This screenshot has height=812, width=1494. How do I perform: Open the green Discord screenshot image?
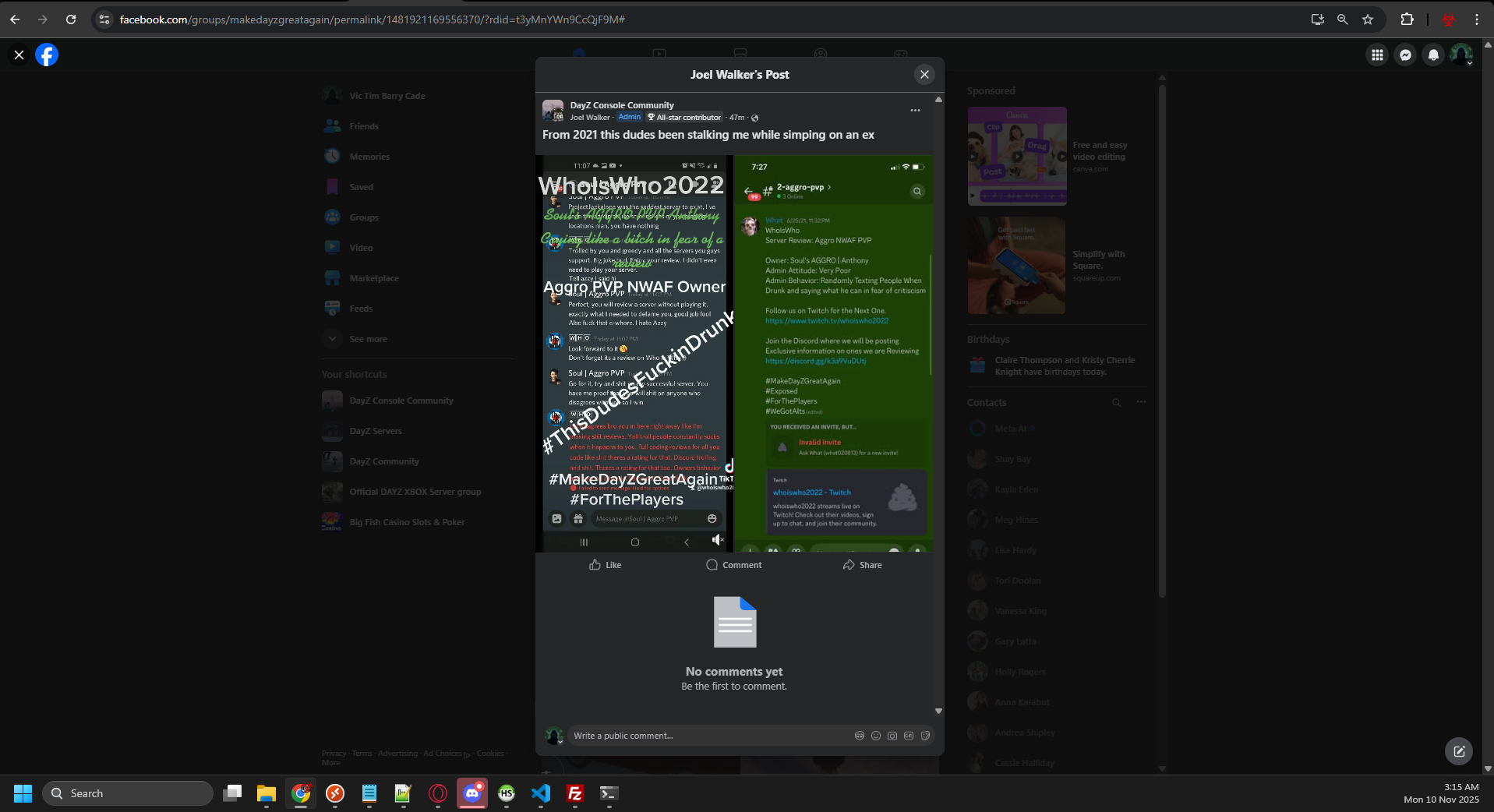(x=834, y=354)
